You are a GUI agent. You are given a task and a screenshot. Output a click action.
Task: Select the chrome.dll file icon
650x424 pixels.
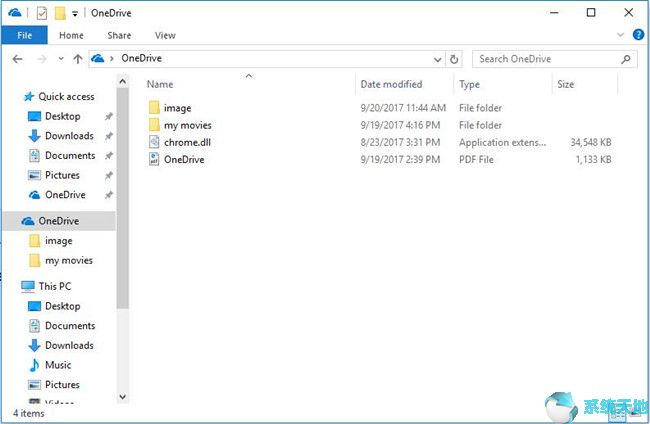click(x=154, y=142)
